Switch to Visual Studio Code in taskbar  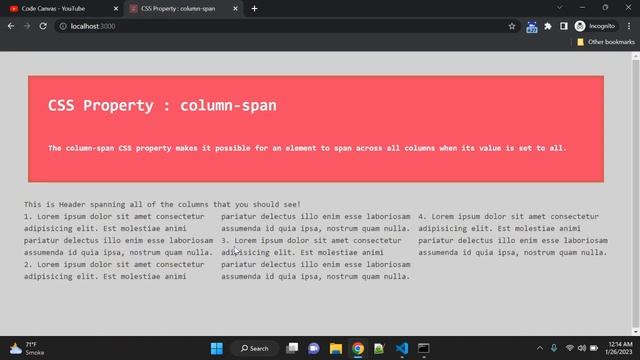[x=402, y=349]
